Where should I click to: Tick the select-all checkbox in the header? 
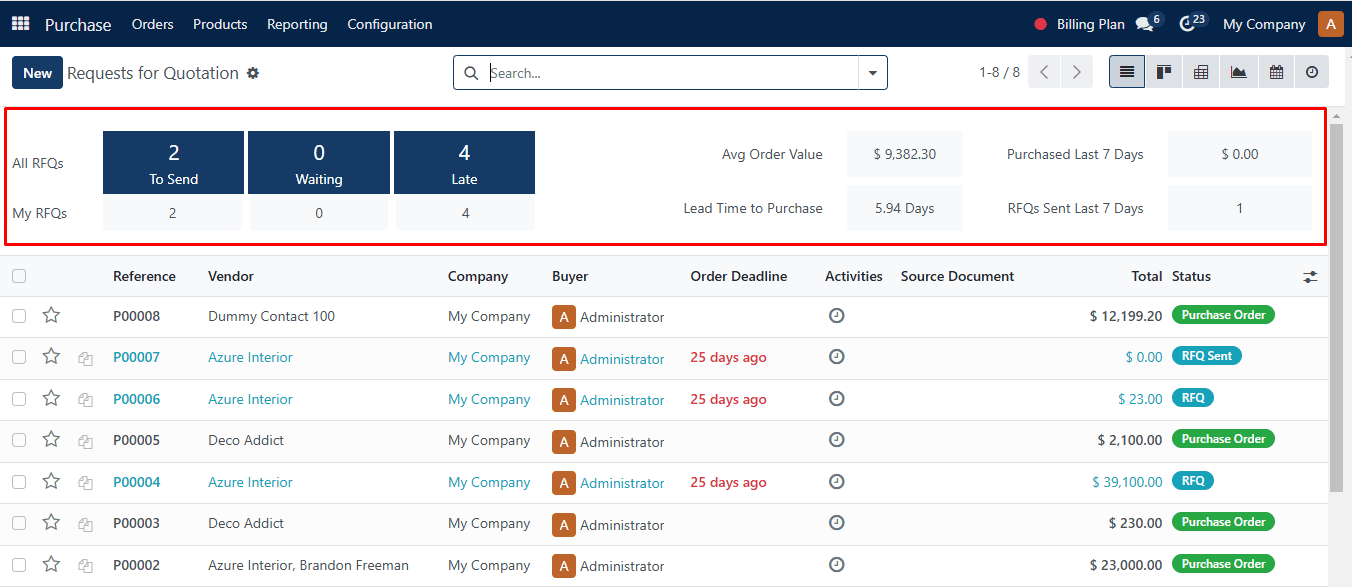pyautogui.click(x=19, y=277)
